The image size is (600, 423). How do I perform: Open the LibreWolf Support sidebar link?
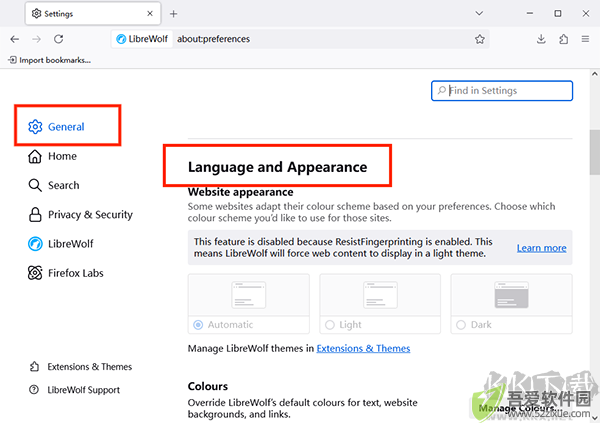(74, 390)
